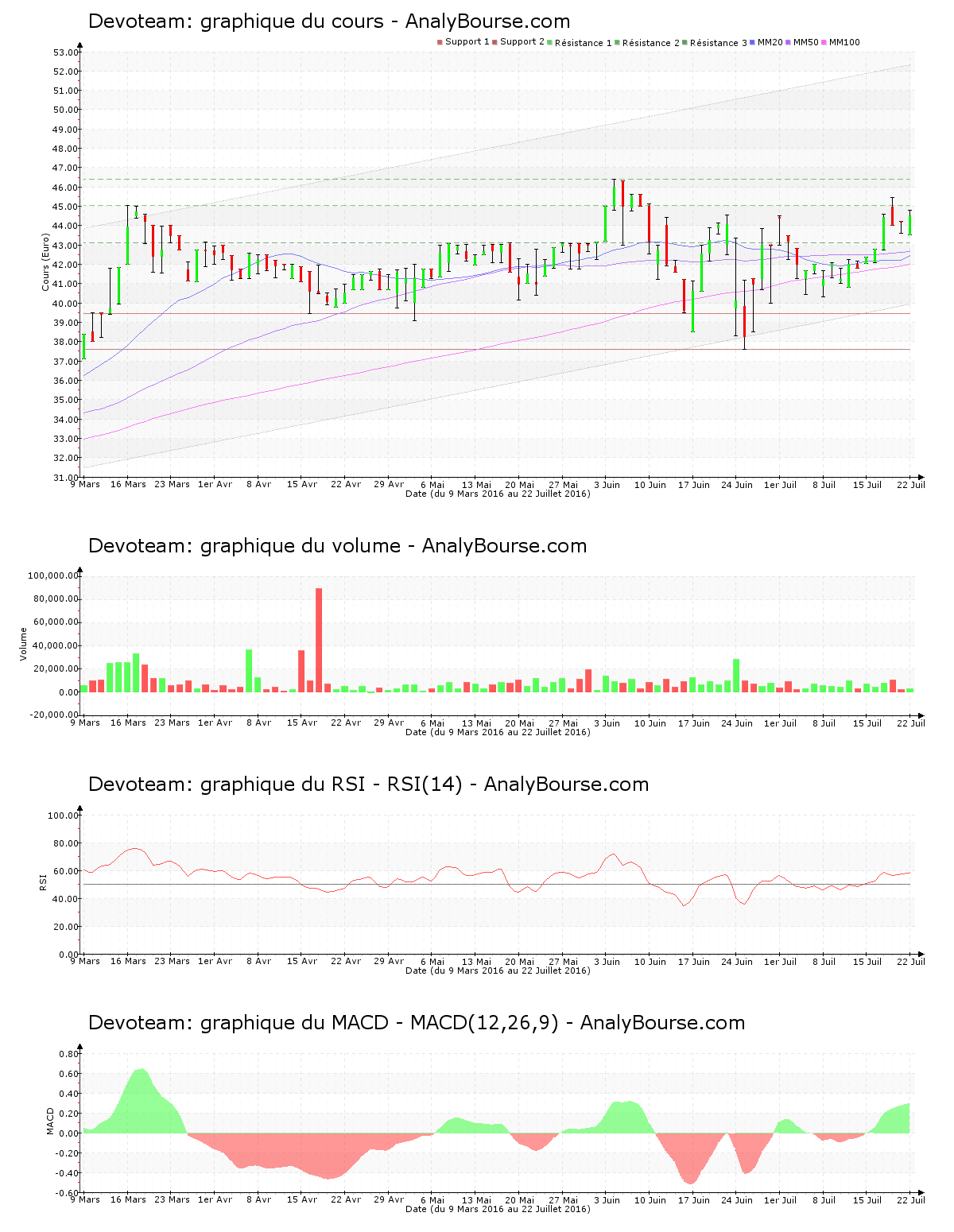Click the Résistance 1 green legend swatch

point(549,42)
